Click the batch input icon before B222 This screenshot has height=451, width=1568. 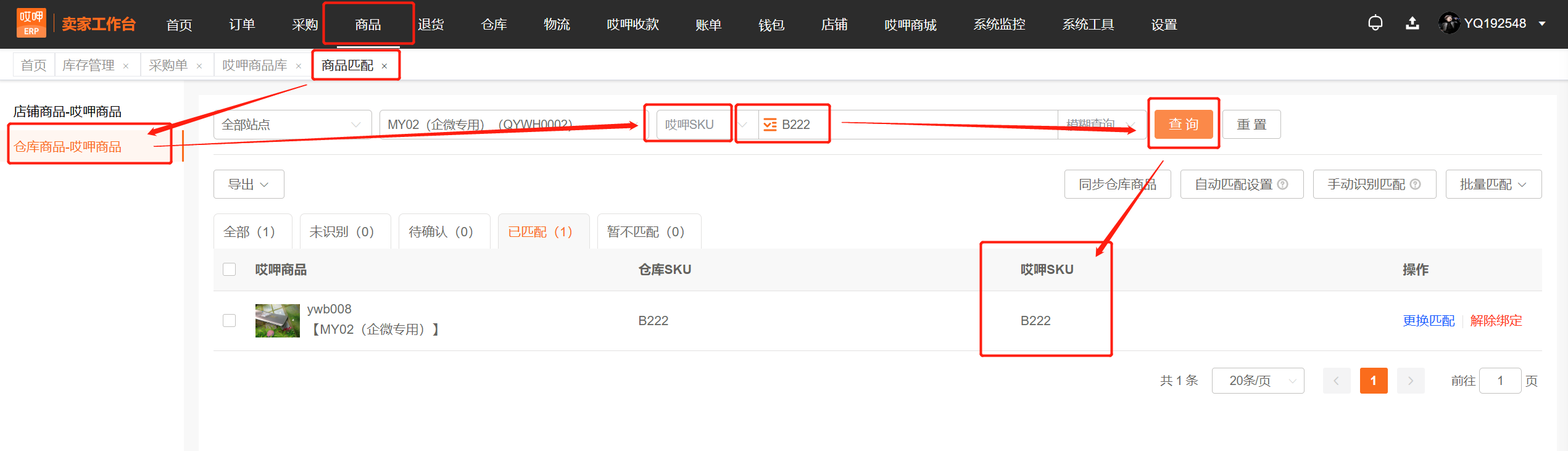click(769, 125)
